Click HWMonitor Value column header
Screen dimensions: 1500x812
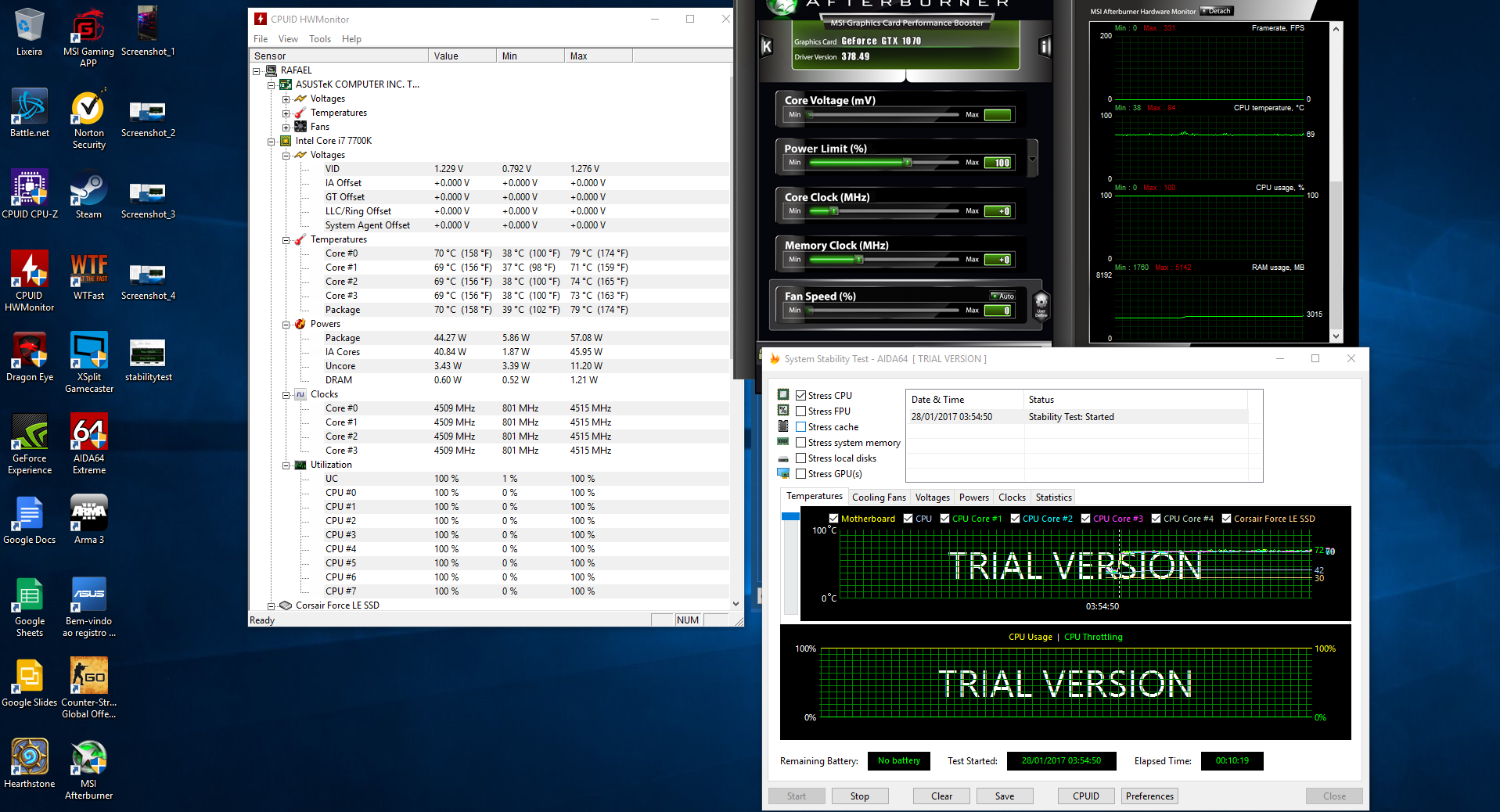tap(462, 56)
